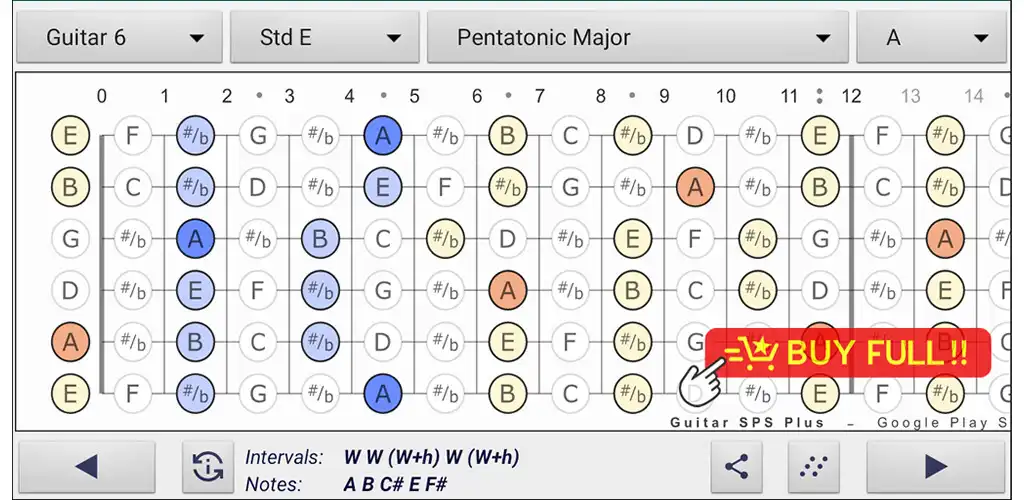Tap blue sharp/flat on D string fret 4

click(x=320, y=290)
